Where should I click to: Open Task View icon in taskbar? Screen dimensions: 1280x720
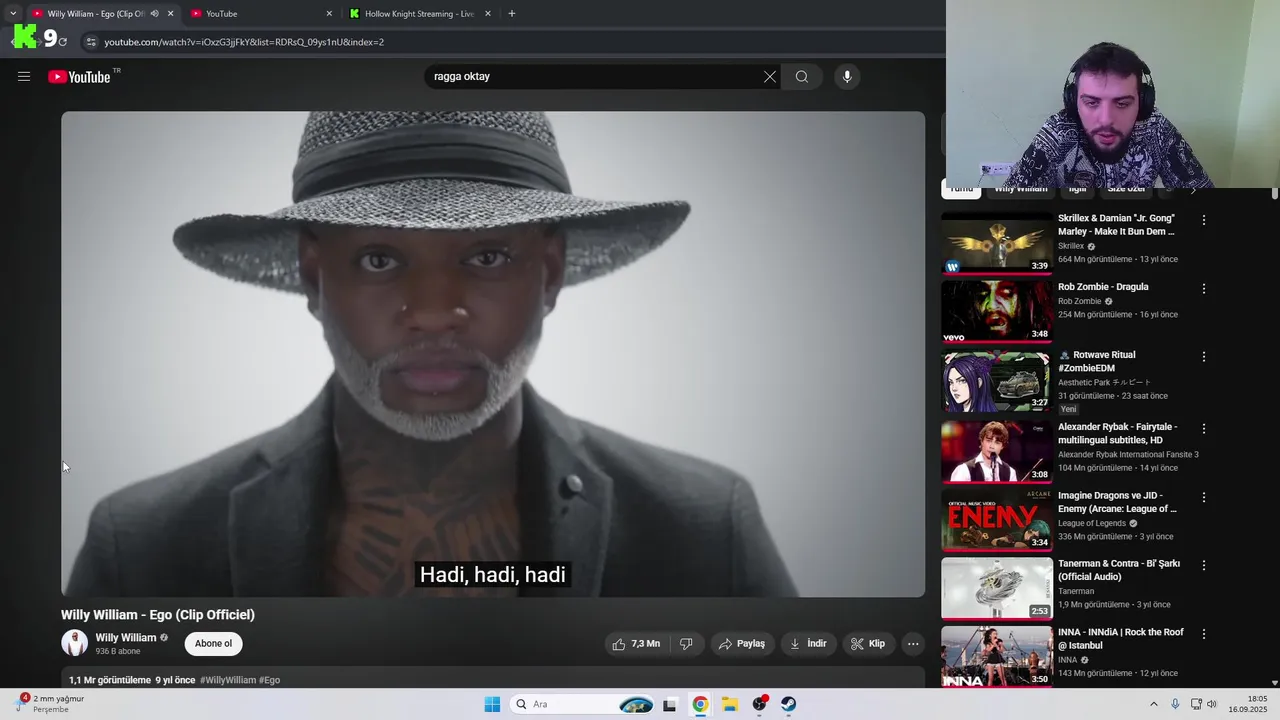click(670, 704)
